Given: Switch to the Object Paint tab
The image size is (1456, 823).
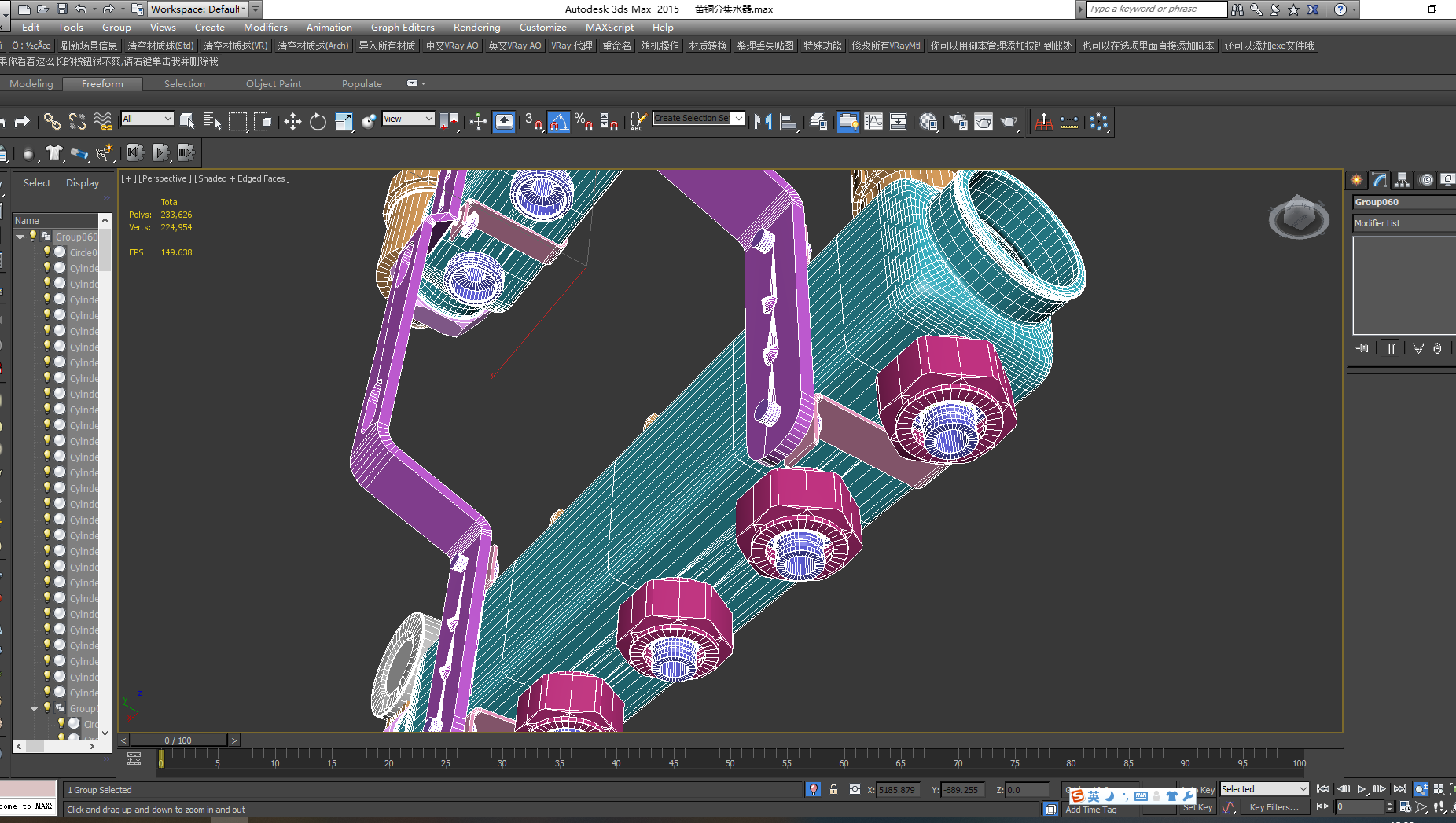Looking at the screenshot, I should pyautogui.click(x=274, y=83).
